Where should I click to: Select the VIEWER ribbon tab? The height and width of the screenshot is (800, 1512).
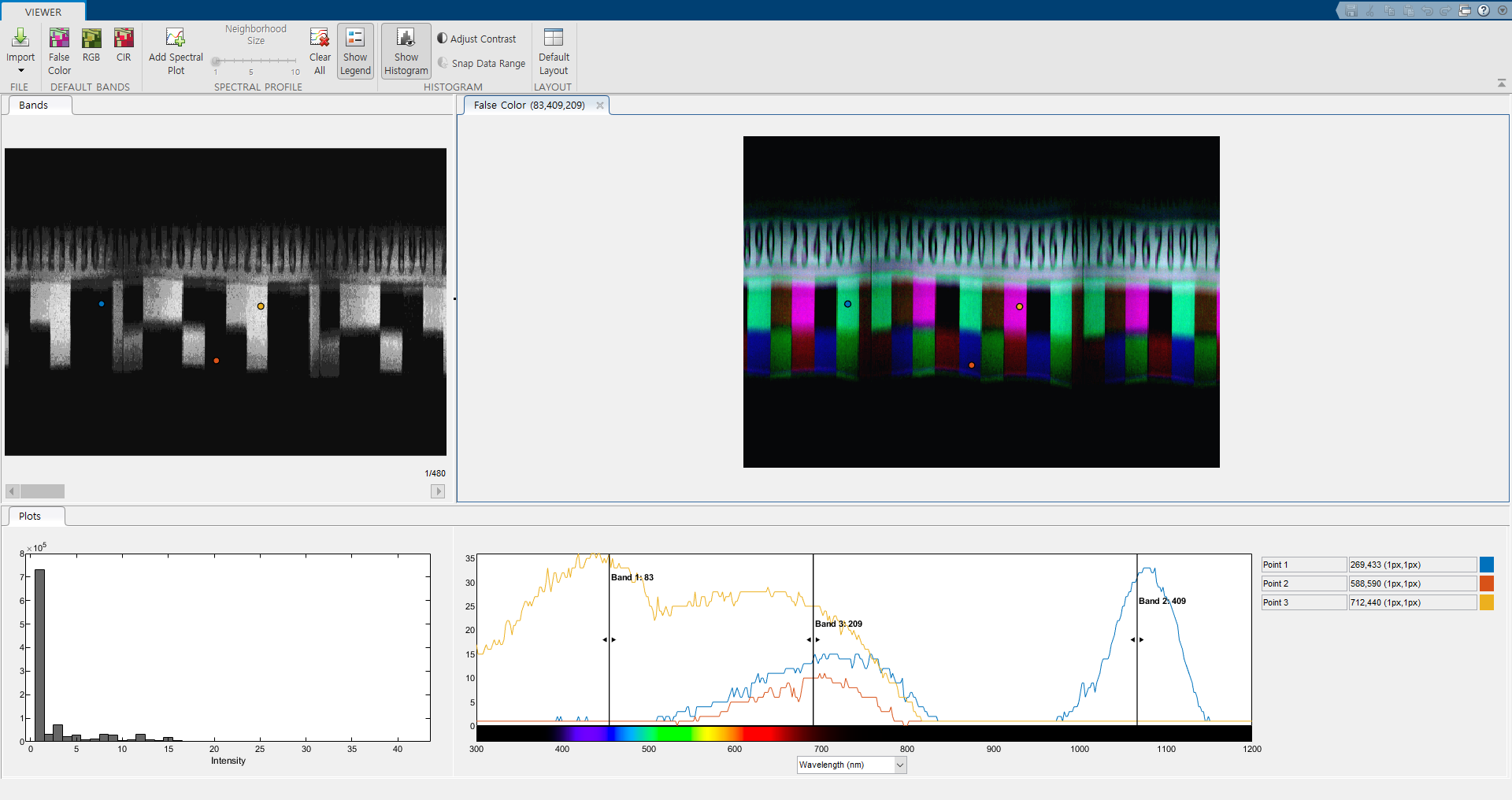point(43,11)
